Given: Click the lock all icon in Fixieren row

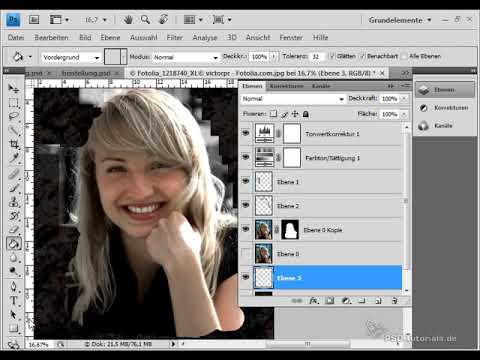Looking at the screenshot, I should point(306,114).
